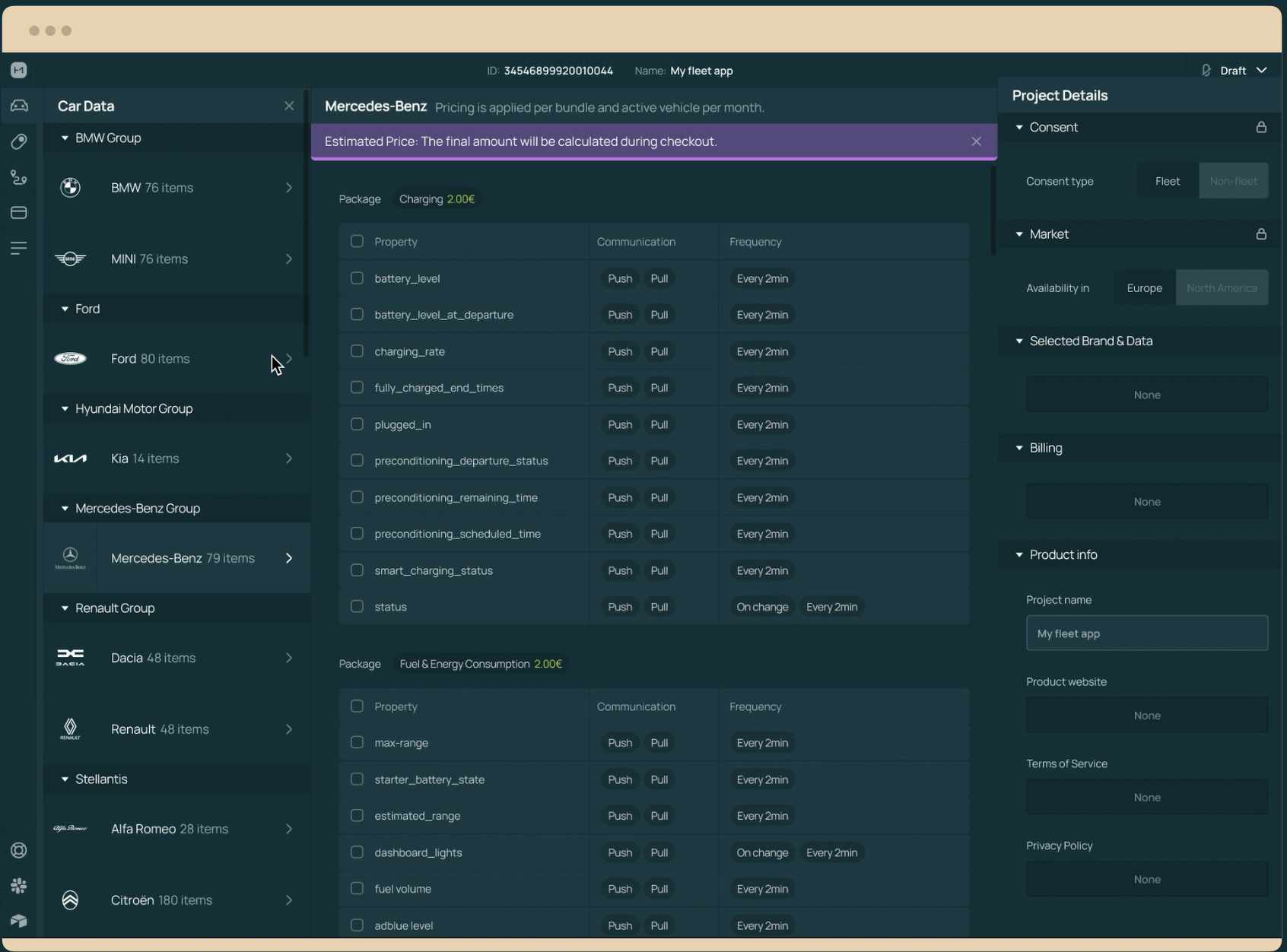The width and height of the screenshot is (1287, 952).
Task: Click the app logo icon in sidebar
Action: tap(19, 70)
